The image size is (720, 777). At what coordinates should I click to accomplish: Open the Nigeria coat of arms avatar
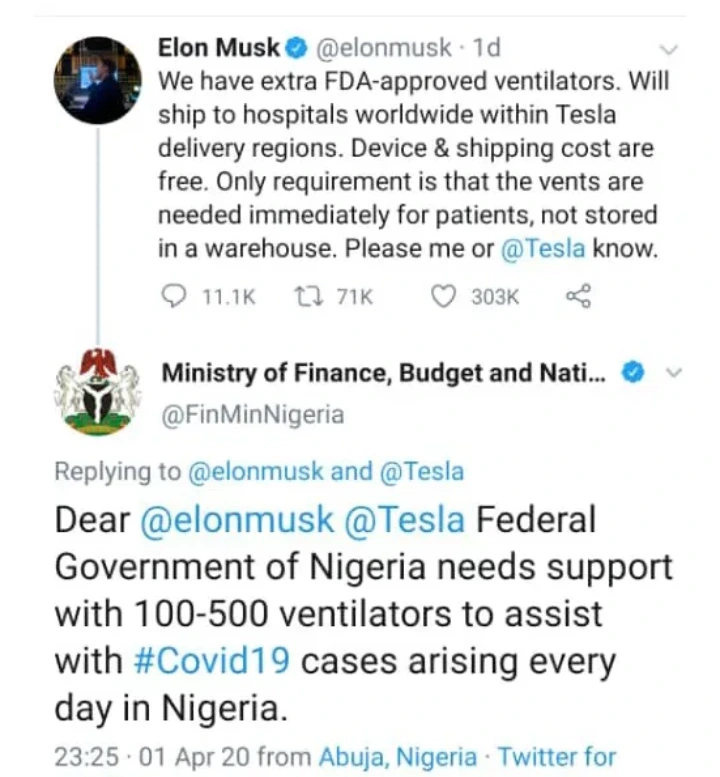[x=97, y=392]
